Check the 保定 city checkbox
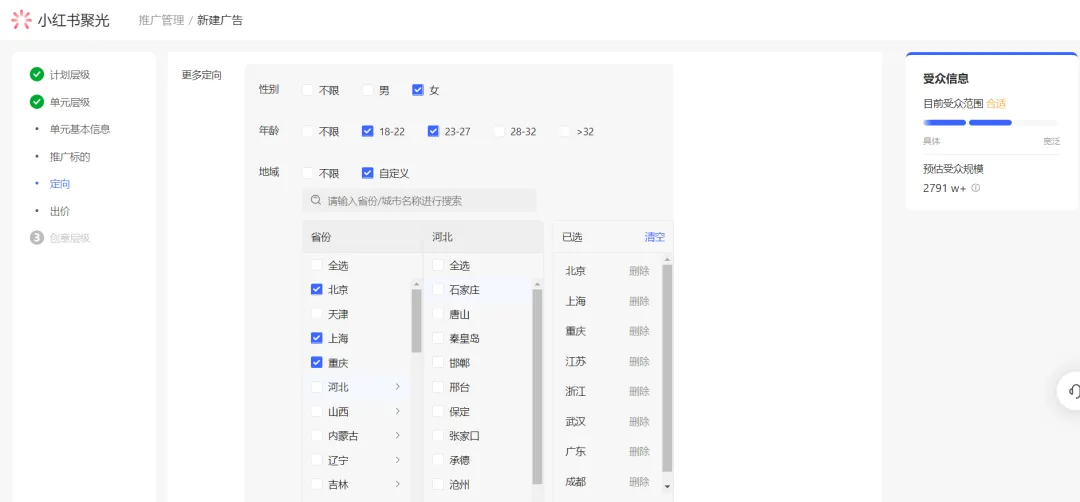Viewport: 1080px width, 502px height. pos(438,412)
